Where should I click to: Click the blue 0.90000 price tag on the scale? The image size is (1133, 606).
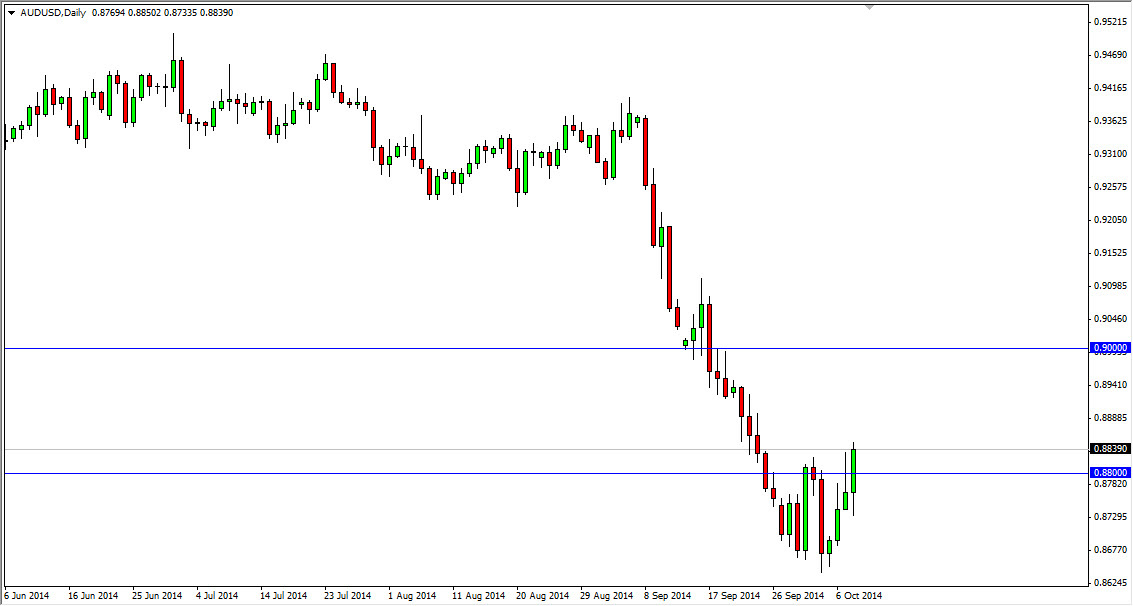(x=1110, y=348)
